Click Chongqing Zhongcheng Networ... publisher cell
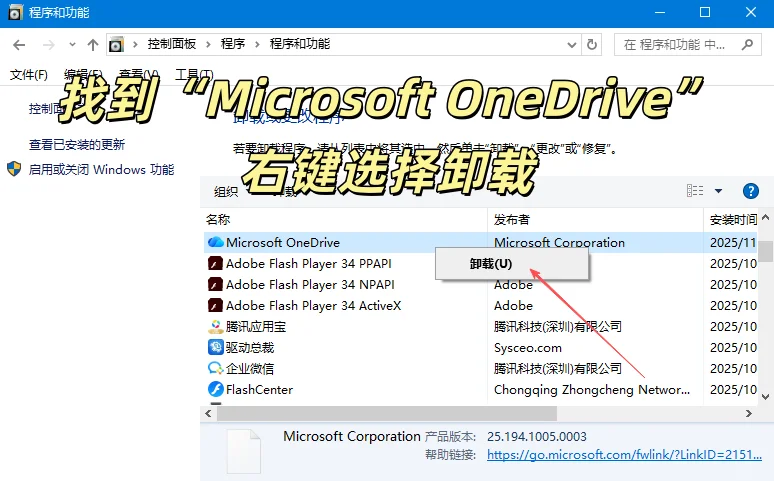774x481 pixels. [x=592, y=390]
